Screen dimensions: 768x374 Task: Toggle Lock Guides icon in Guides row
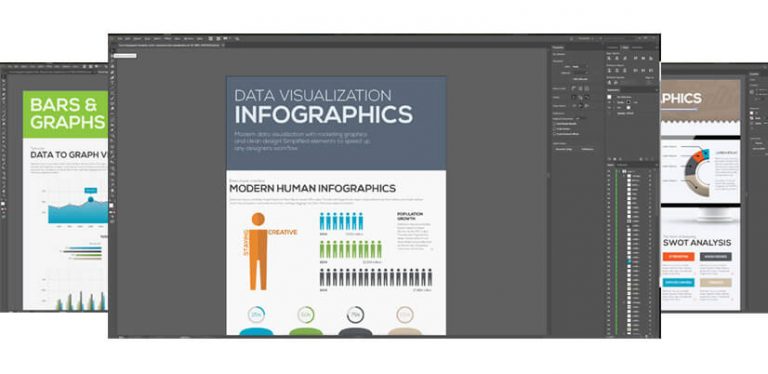tap(580, 97)
